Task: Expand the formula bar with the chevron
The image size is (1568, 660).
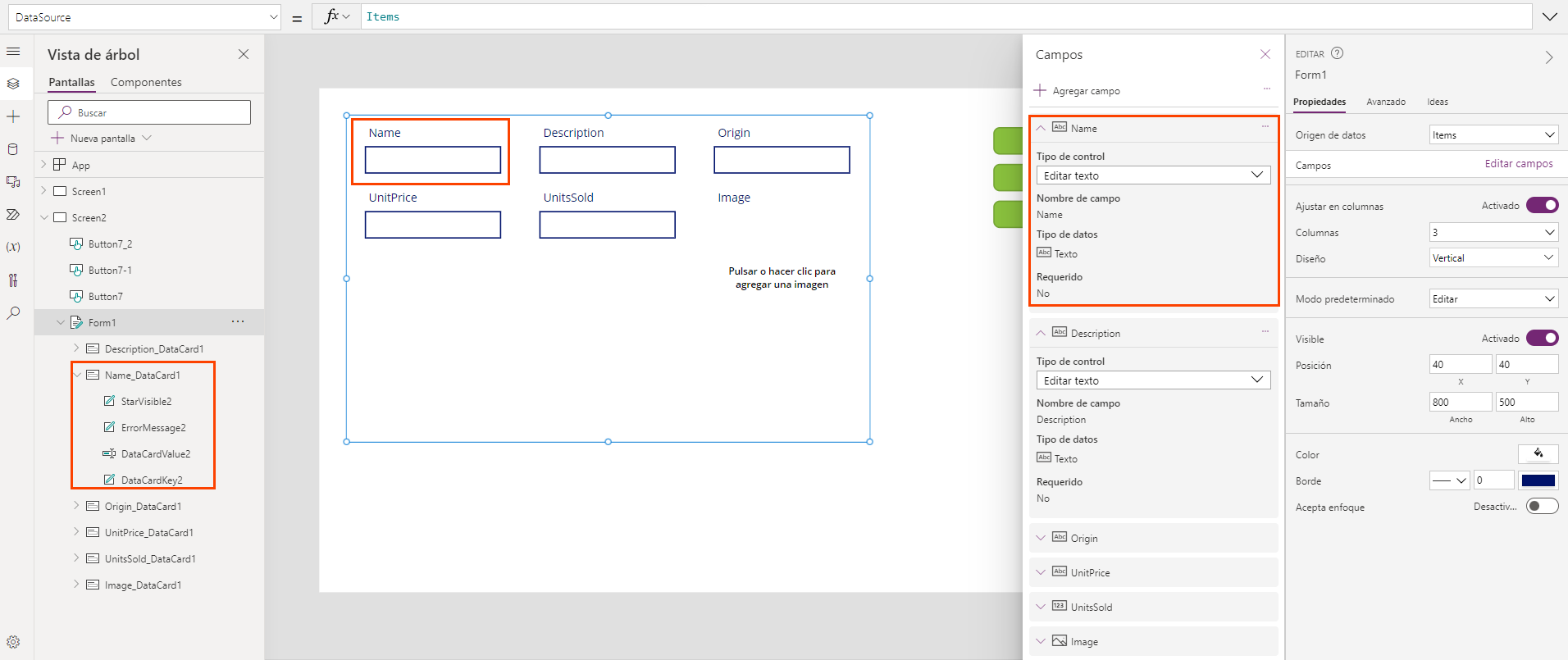Action: pos(1550,16)
